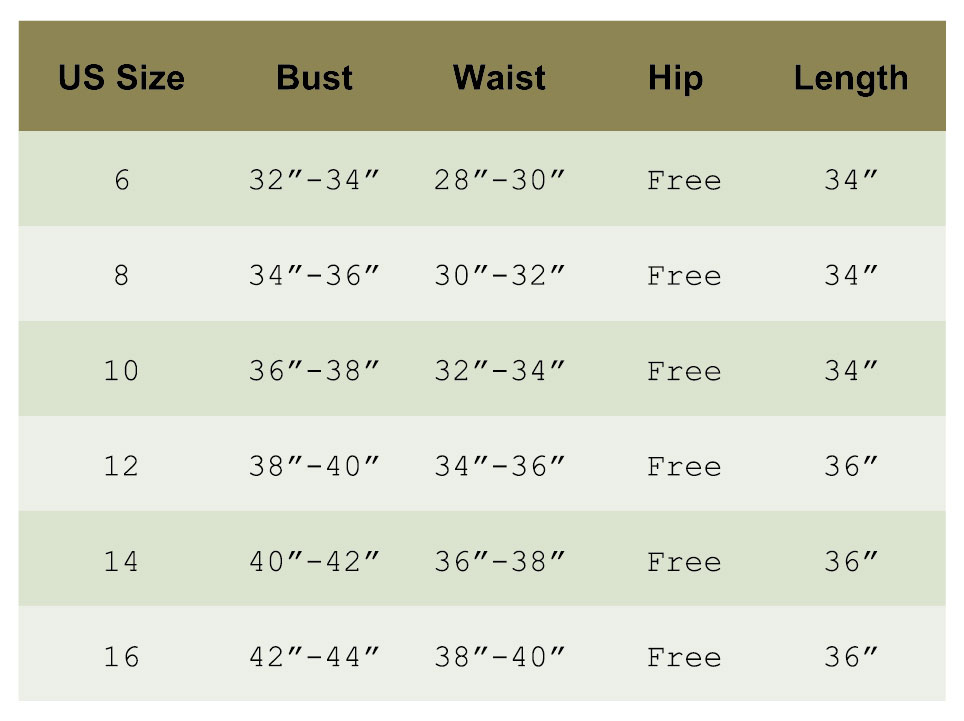Click the 34”-36” bust measurement cell
Viewport: 964px width, 721px height.
[314, 276]
